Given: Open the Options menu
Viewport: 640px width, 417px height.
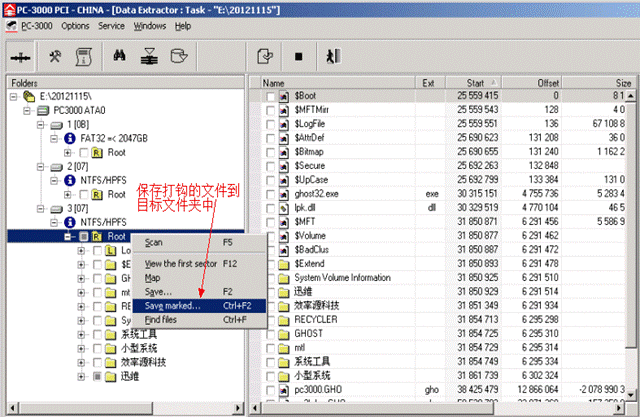Looking at the screenshot, I should tap(76, 26).
